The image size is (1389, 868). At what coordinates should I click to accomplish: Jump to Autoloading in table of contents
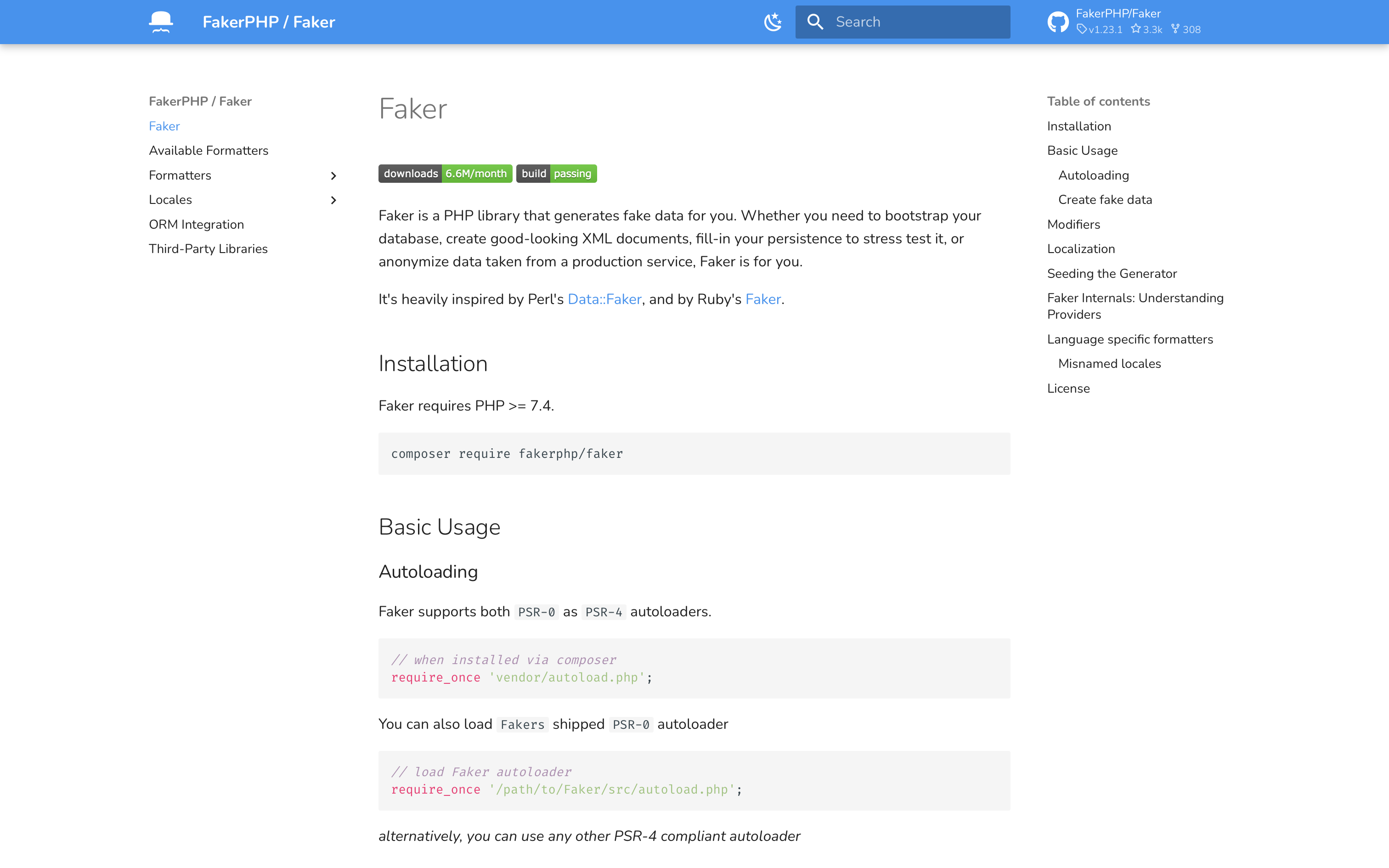1093,175
